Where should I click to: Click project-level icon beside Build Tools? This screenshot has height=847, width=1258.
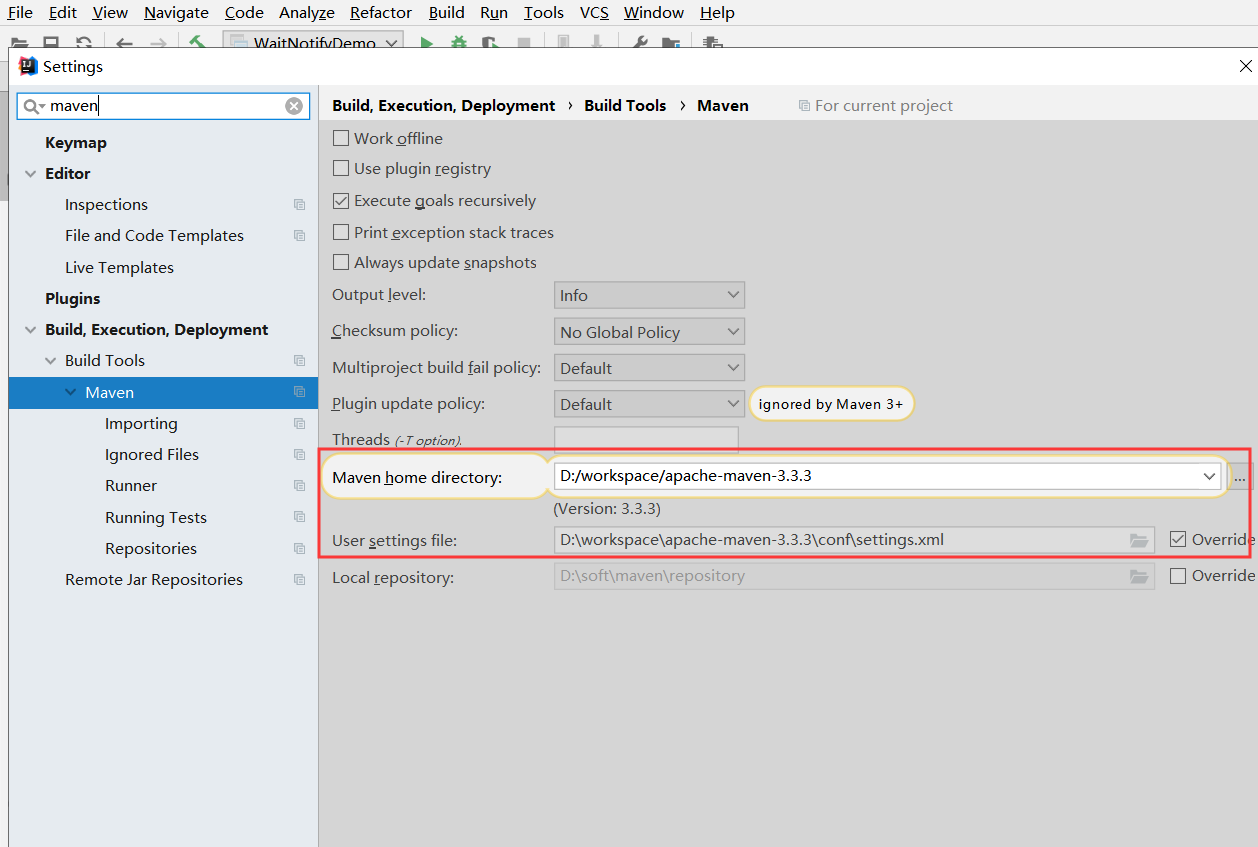coord(299,361)
